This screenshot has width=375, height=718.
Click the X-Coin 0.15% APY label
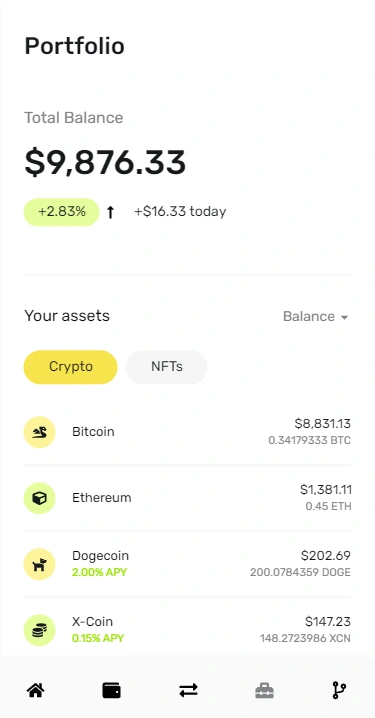(x=98, y=638)
